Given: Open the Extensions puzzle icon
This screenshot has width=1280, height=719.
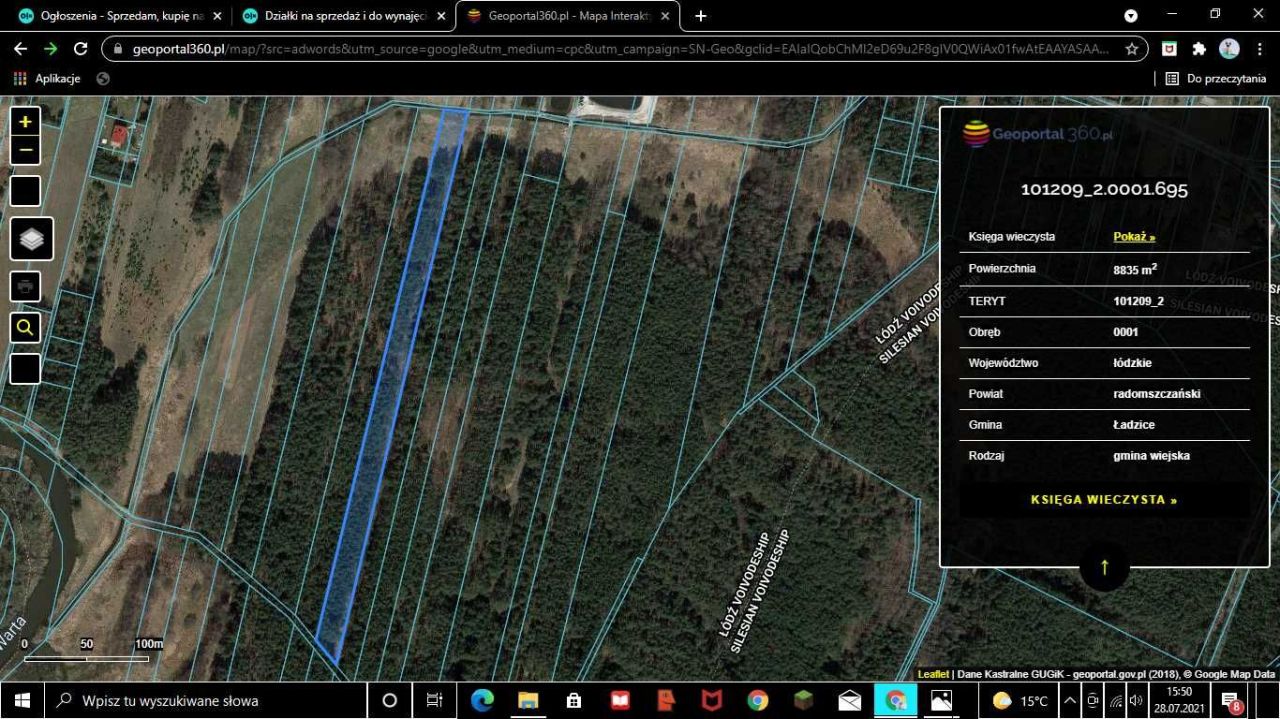Looking at the screenshot, I should coord(1199,48).
